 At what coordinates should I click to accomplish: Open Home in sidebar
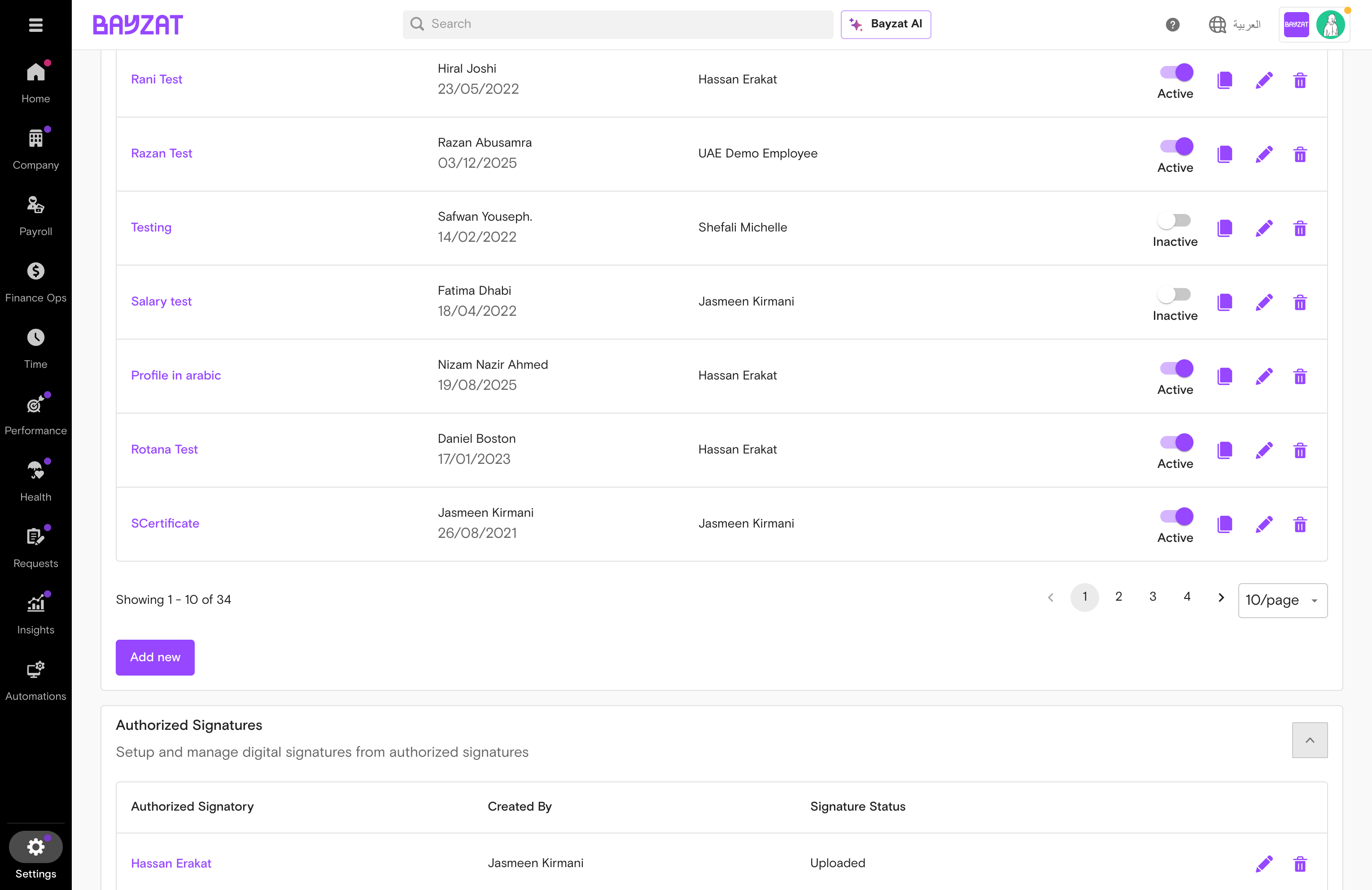pos(36,83)
